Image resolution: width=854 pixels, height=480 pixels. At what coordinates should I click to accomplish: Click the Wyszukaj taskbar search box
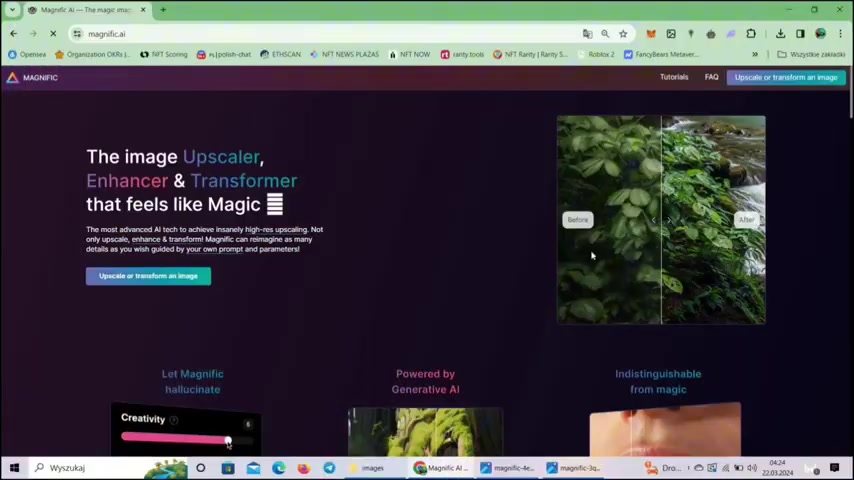pyautogui.click(x=106, y=468)
